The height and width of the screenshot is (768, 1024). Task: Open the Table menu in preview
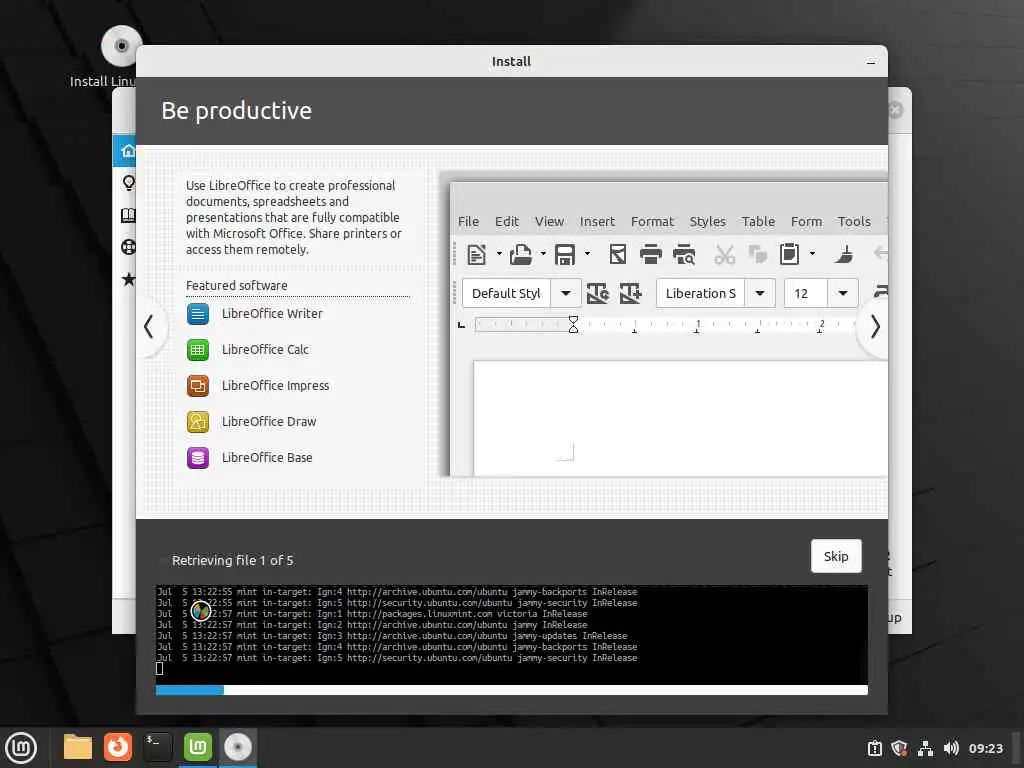pyautogui.click(x=758, y=221)
